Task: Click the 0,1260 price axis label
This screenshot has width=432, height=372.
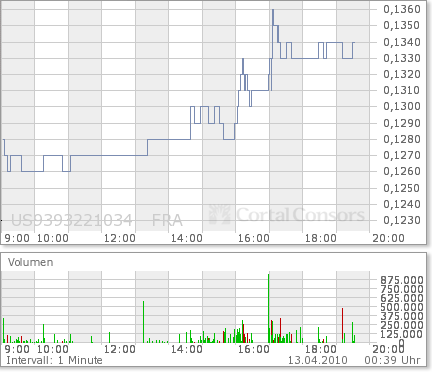Action: (x=402, y=171)
